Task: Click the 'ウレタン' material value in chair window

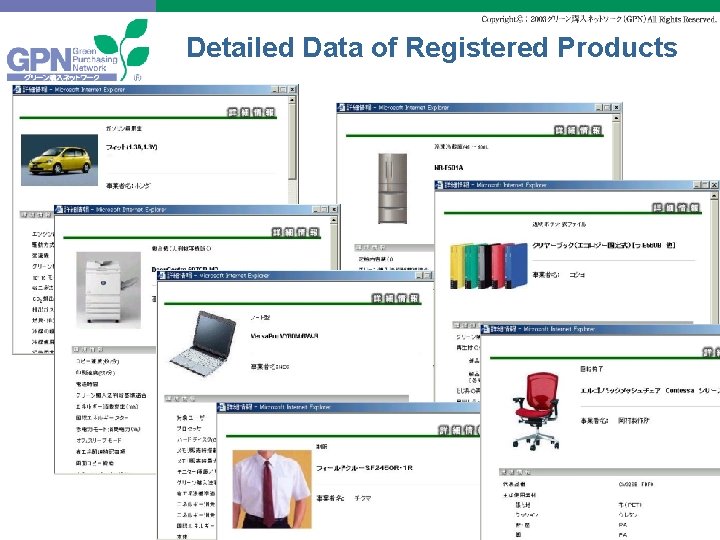Action: tap(627, 515)
